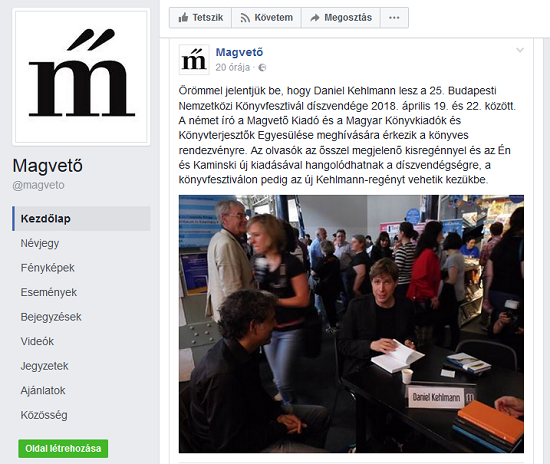The image size is (550, 464).
Task: Open the Magvető page name link in post
Action: pos(239,52)
